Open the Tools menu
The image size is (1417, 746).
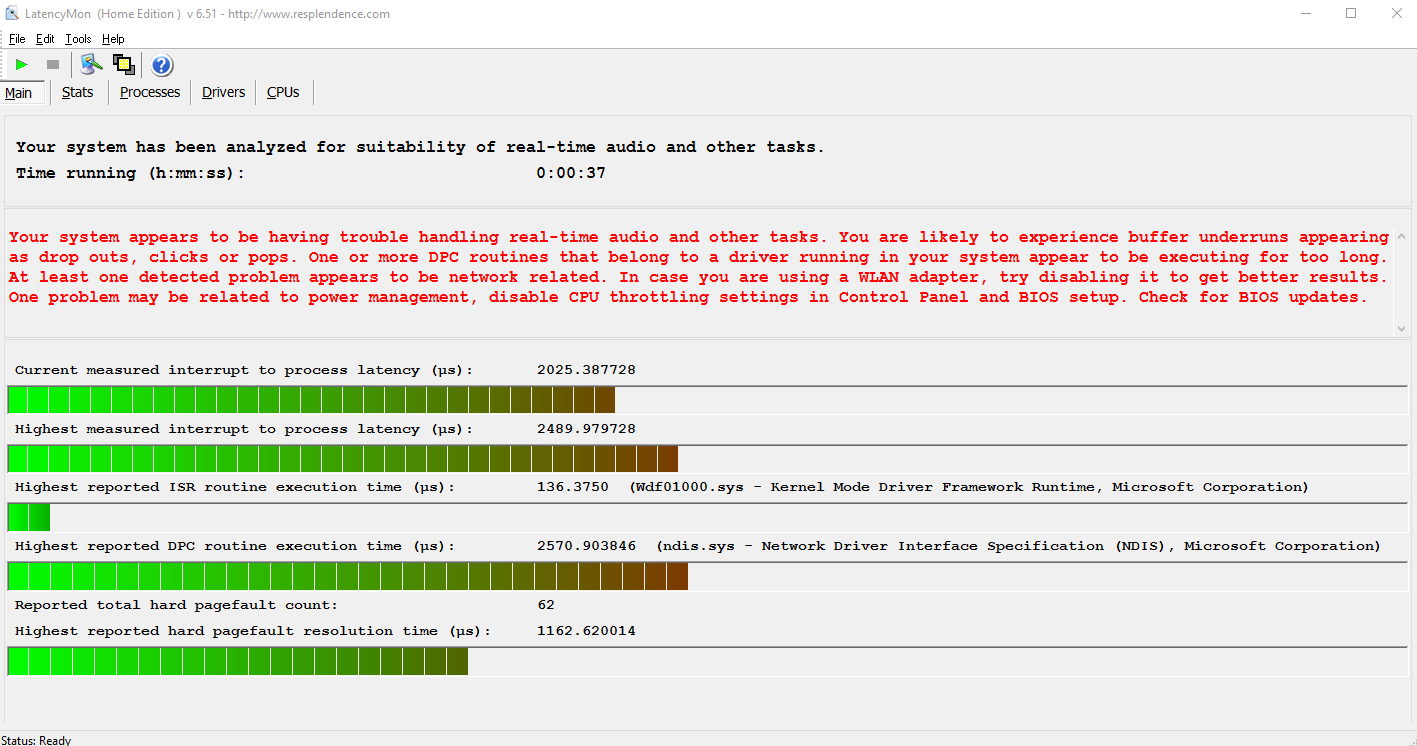[x=78, y=39]
